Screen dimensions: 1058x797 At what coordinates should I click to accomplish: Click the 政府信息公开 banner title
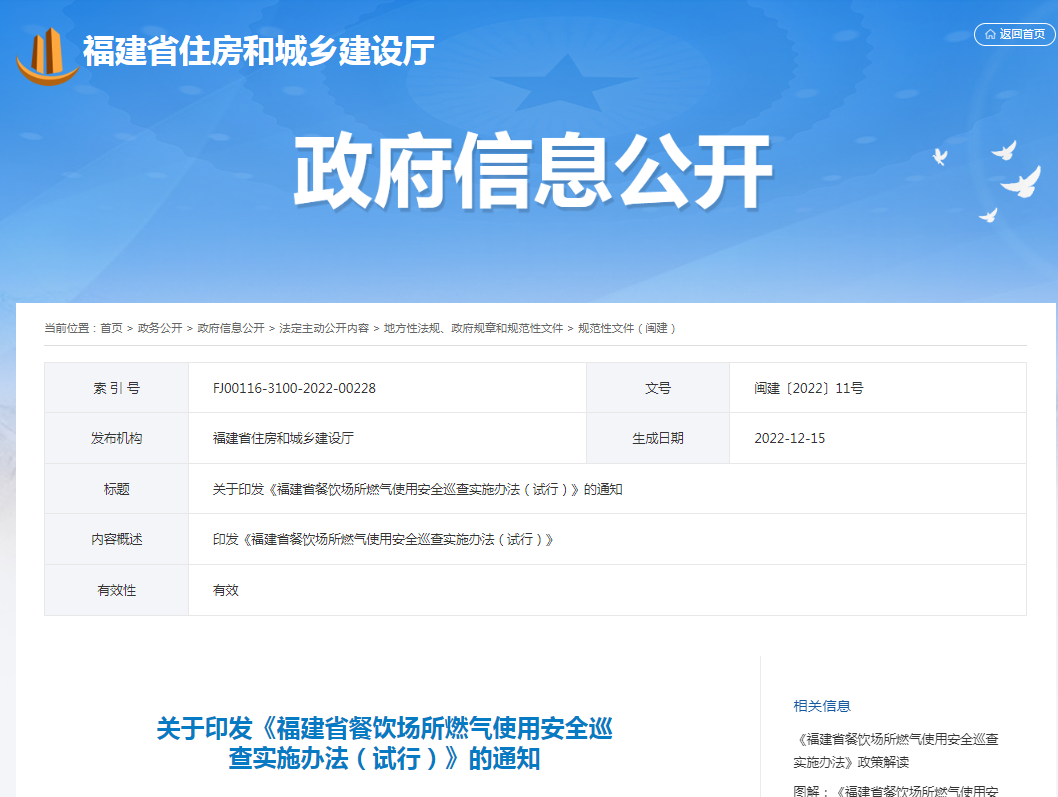click(x=529, y=168)
